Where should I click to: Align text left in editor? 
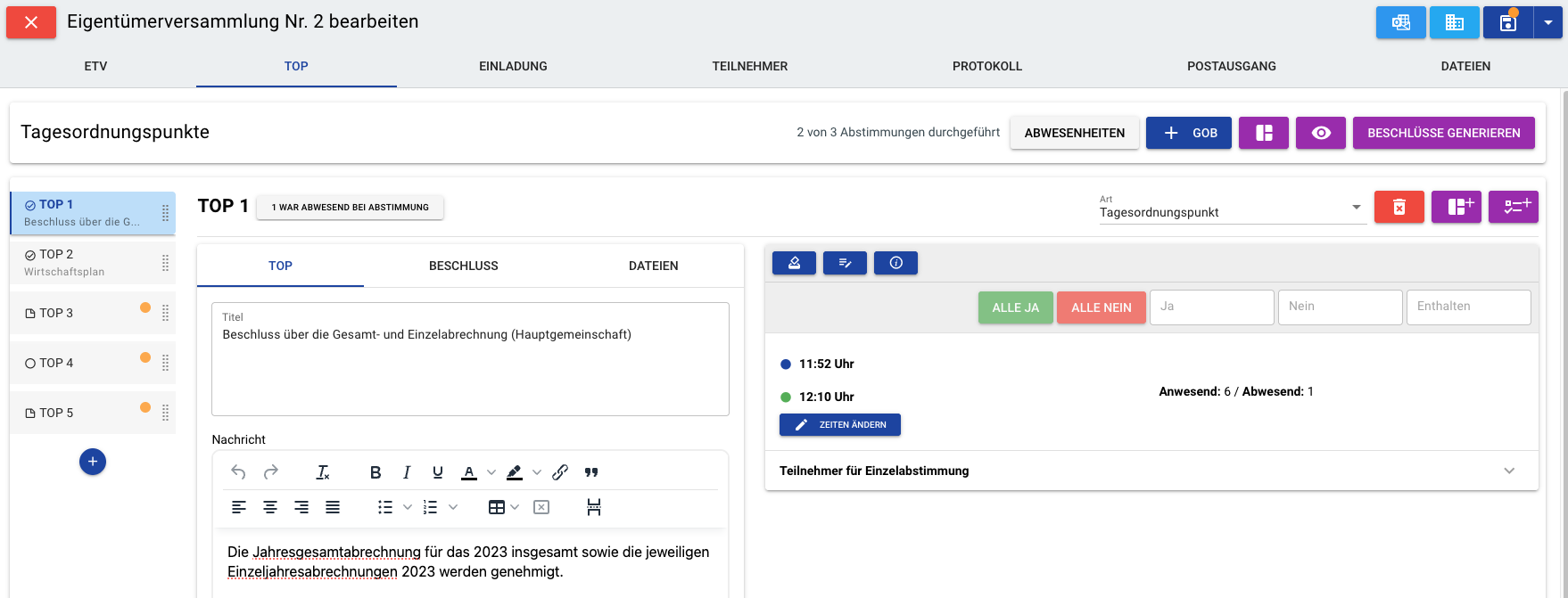239,507
